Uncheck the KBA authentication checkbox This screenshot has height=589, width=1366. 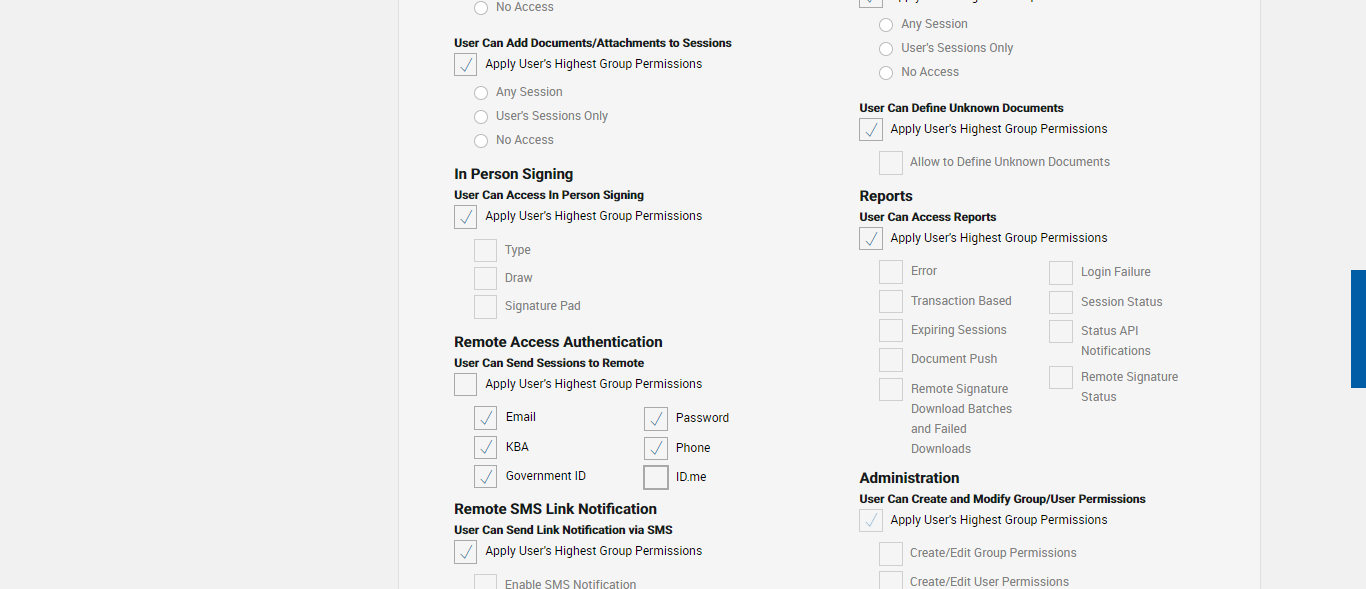tap(486, 447)
